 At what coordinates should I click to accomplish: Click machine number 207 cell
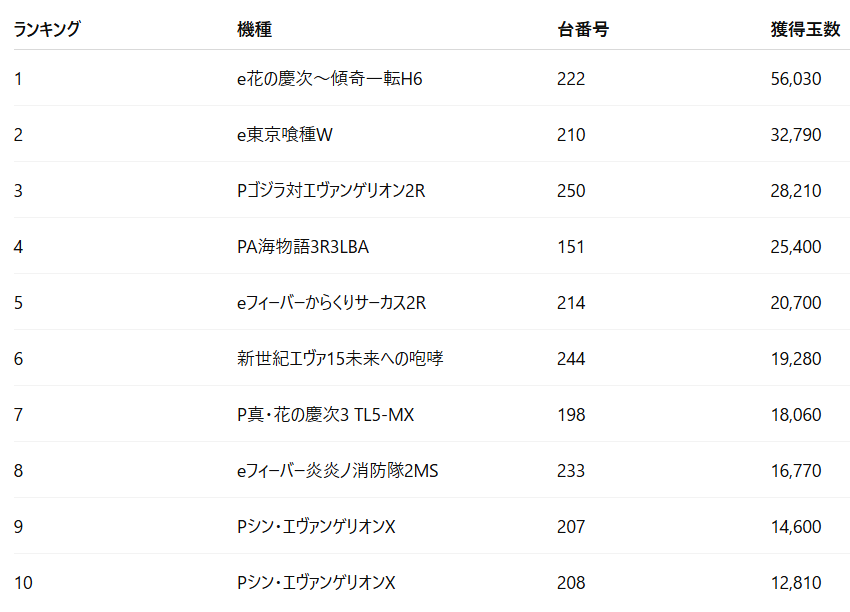pyautogui.click(x=571, y=527)
